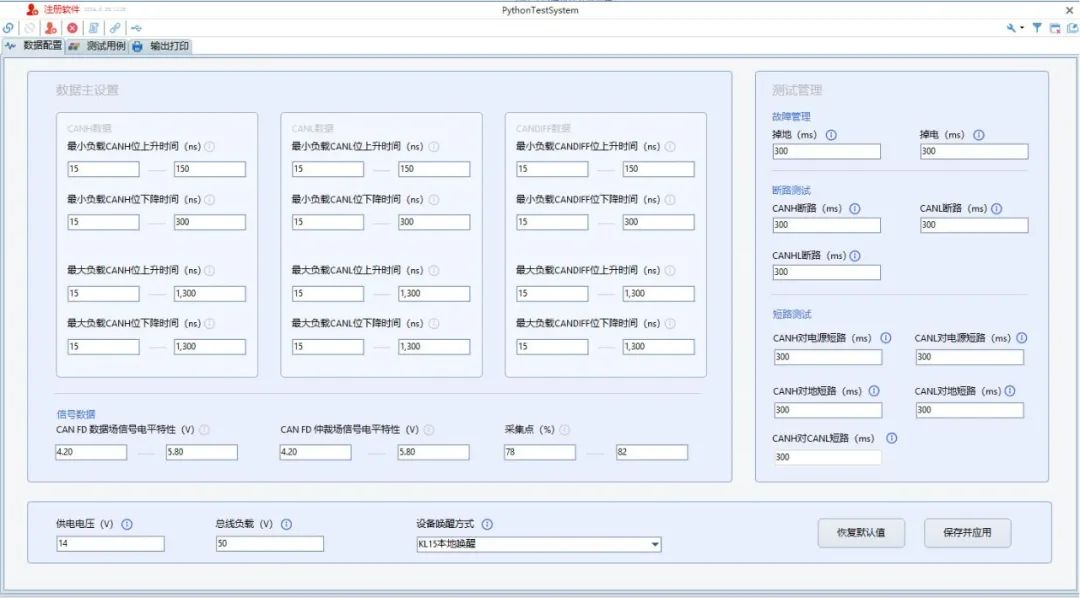1080x598 pixels.
Task: Click info icon beside CANH对地短路 (ms)
Action: pyautogui.click(x=874, y=391)
